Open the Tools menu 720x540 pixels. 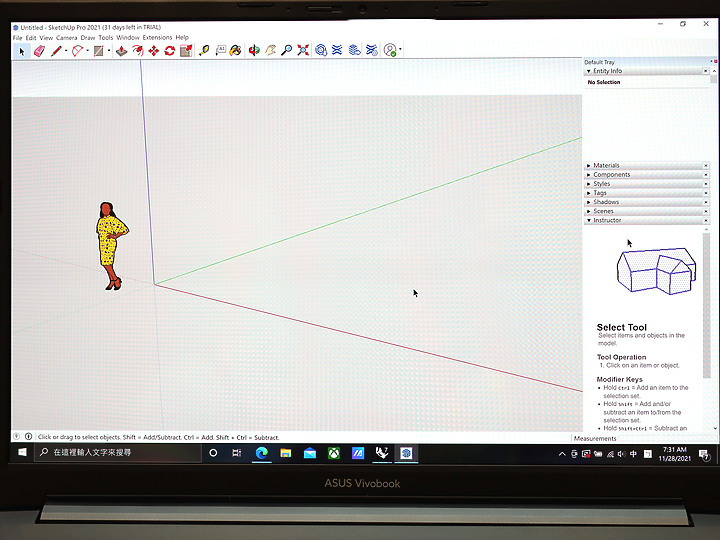pyautogui.click(x=106, y=38)
